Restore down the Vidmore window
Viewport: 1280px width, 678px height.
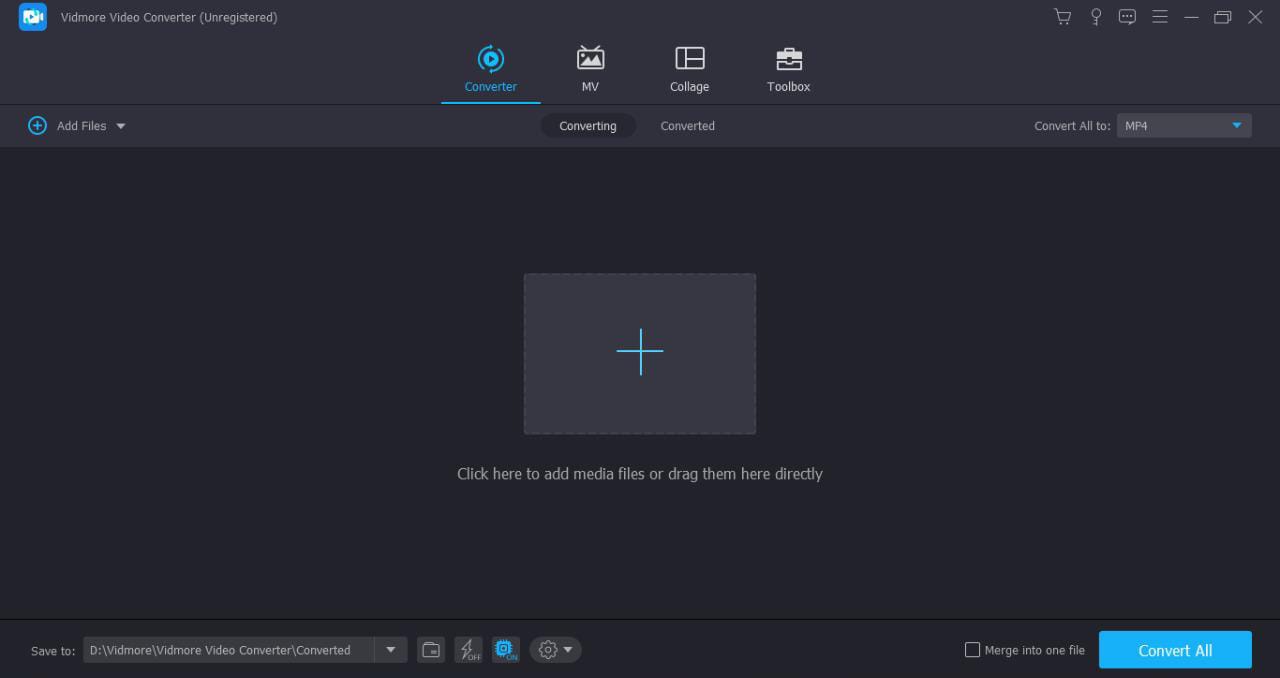pos(1223,17)
